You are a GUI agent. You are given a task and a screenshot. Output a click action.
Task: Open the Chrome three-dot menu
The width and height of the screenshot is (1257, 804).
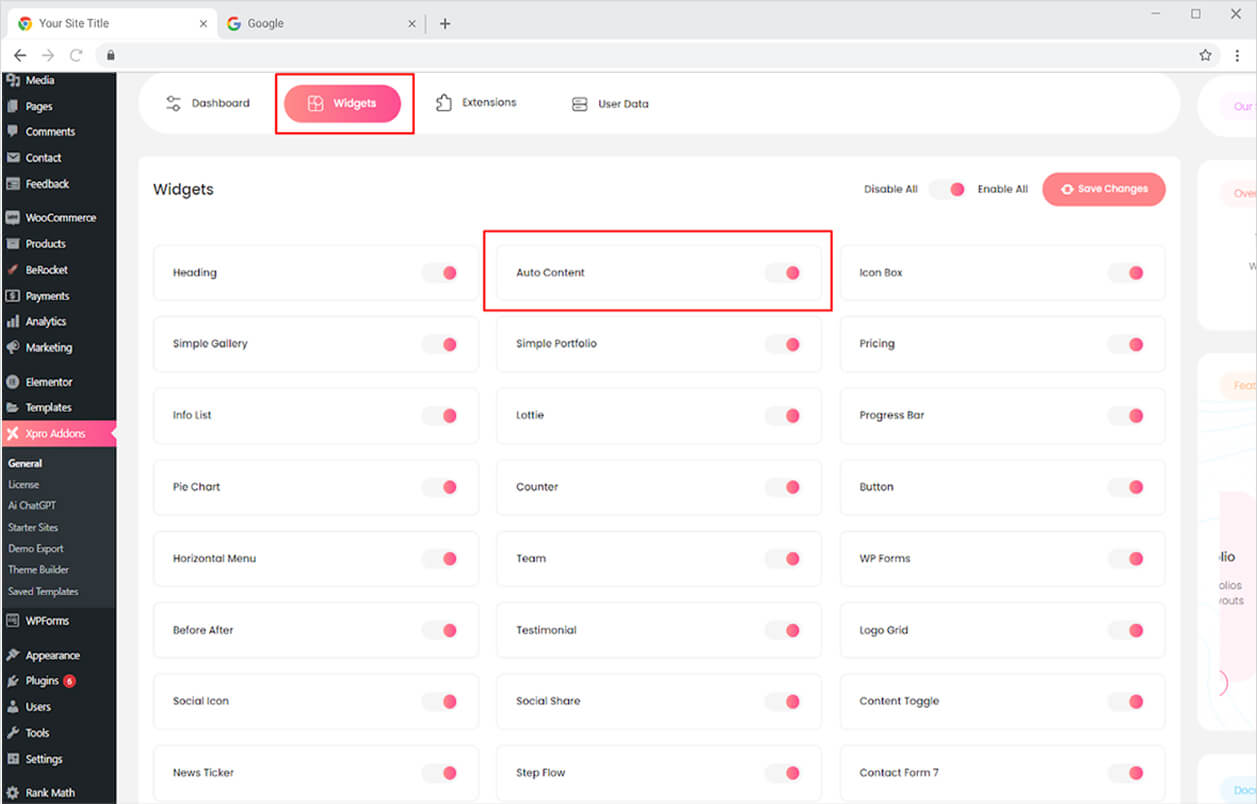(1237, 55)
